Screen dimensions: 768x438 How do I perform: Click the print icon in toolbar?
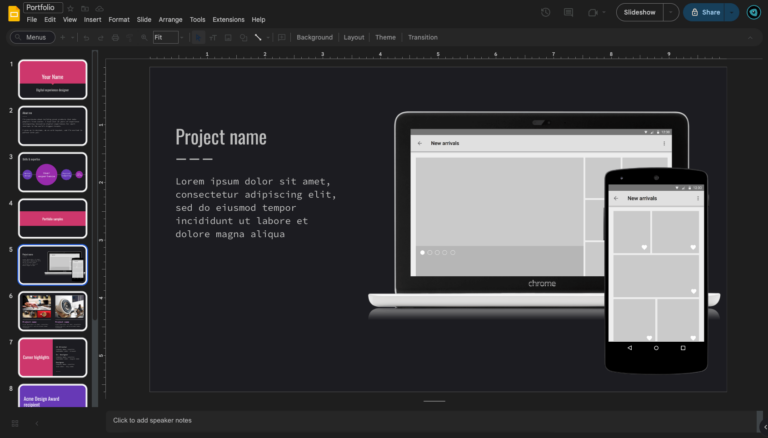pos(115,37)
